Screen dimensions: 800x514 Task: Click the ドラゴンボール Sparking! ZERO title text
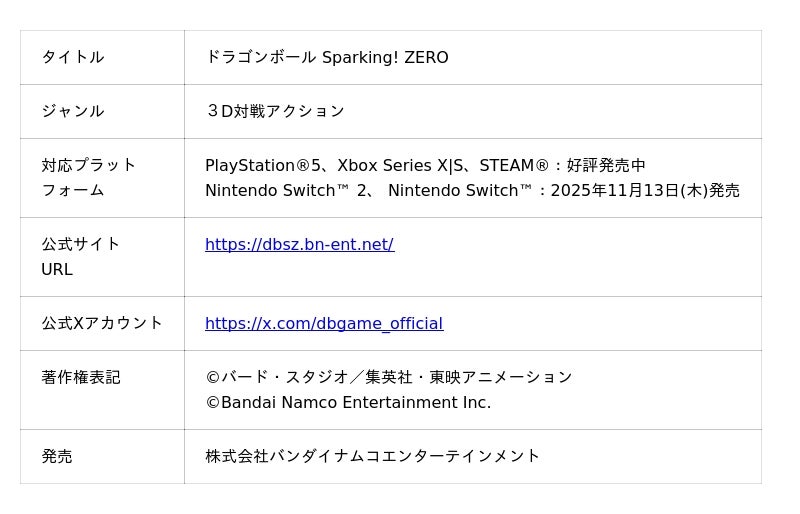click(326, 58)
